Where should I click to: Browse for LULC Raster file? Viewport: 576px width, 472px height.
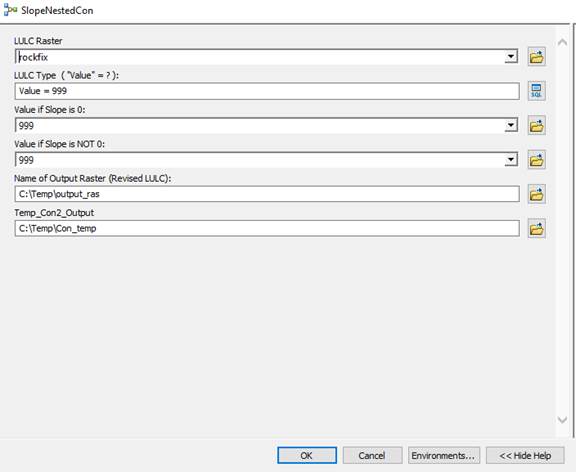(536, 57)
